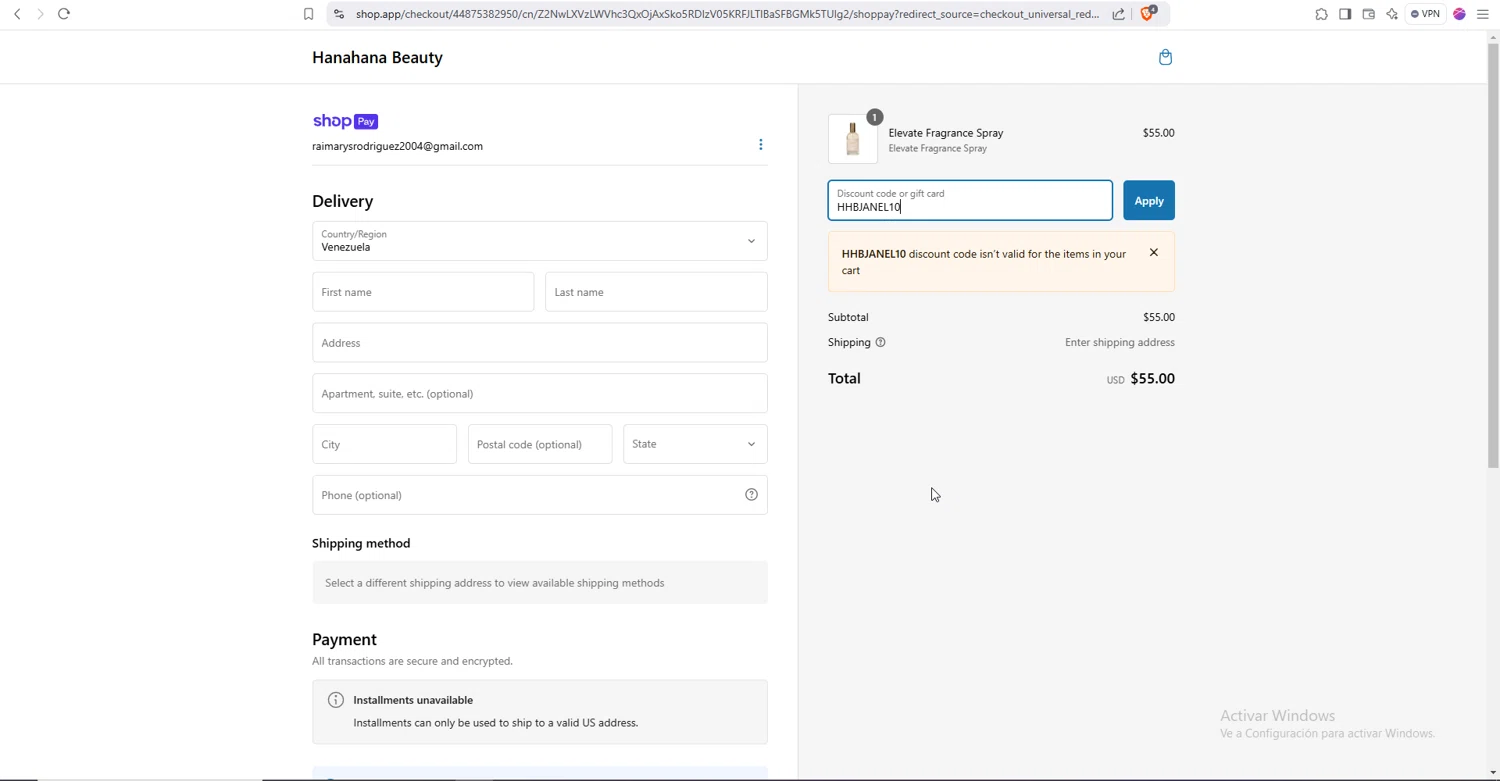
Task: Open the cart bag icon in header
Action: pyautogui.click(x=1165, y=57)
